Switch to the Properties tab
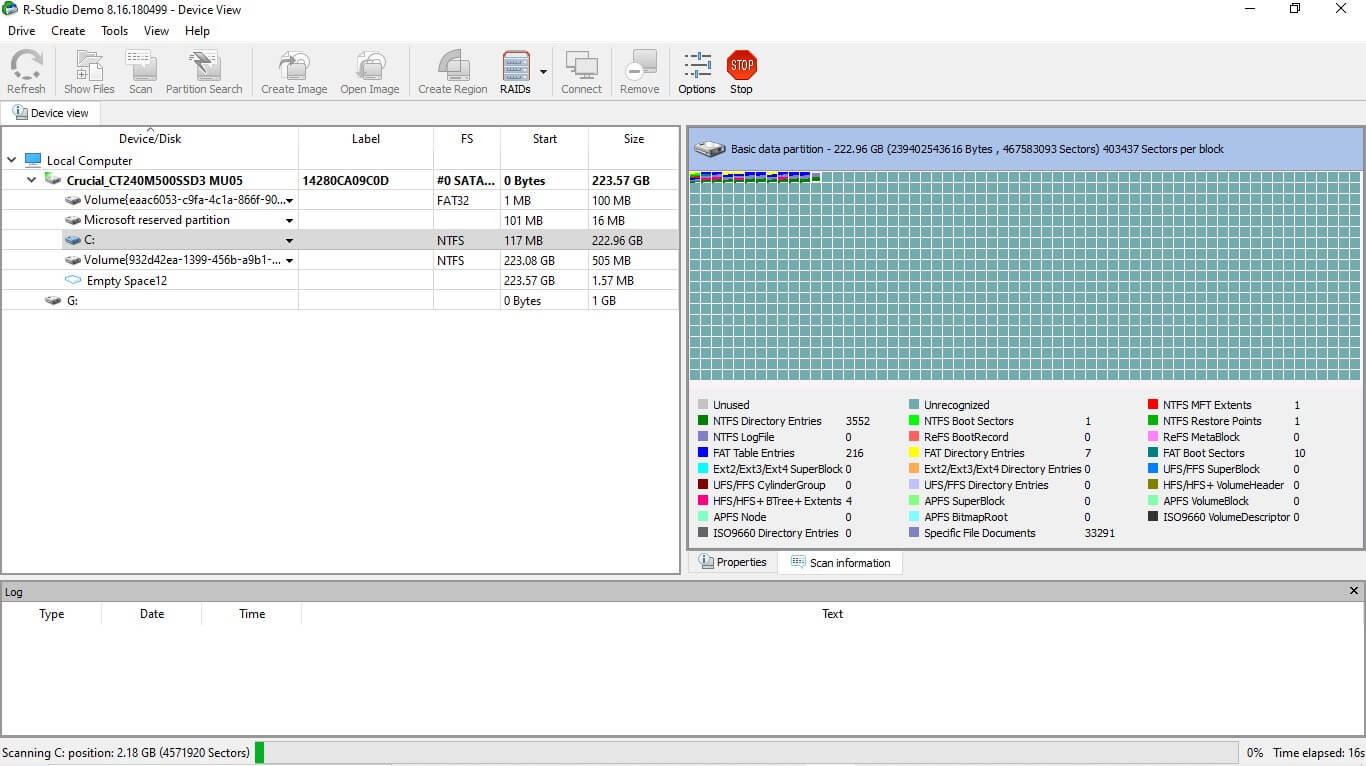 (x=732, y=562)
